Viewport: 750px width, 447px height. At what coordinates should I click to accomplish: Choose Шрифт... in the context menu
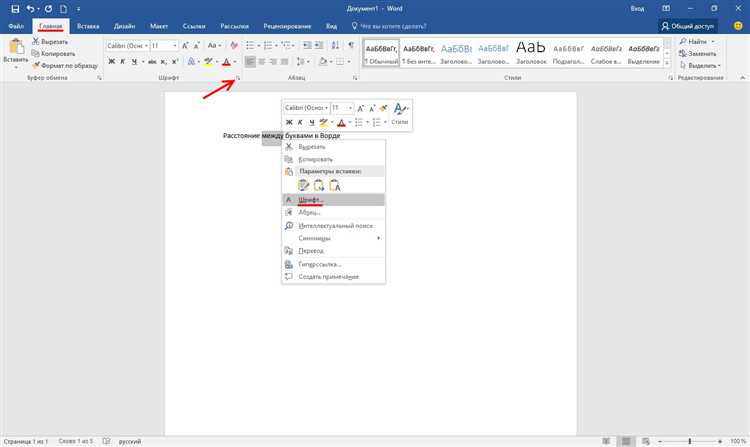[333, 199]
